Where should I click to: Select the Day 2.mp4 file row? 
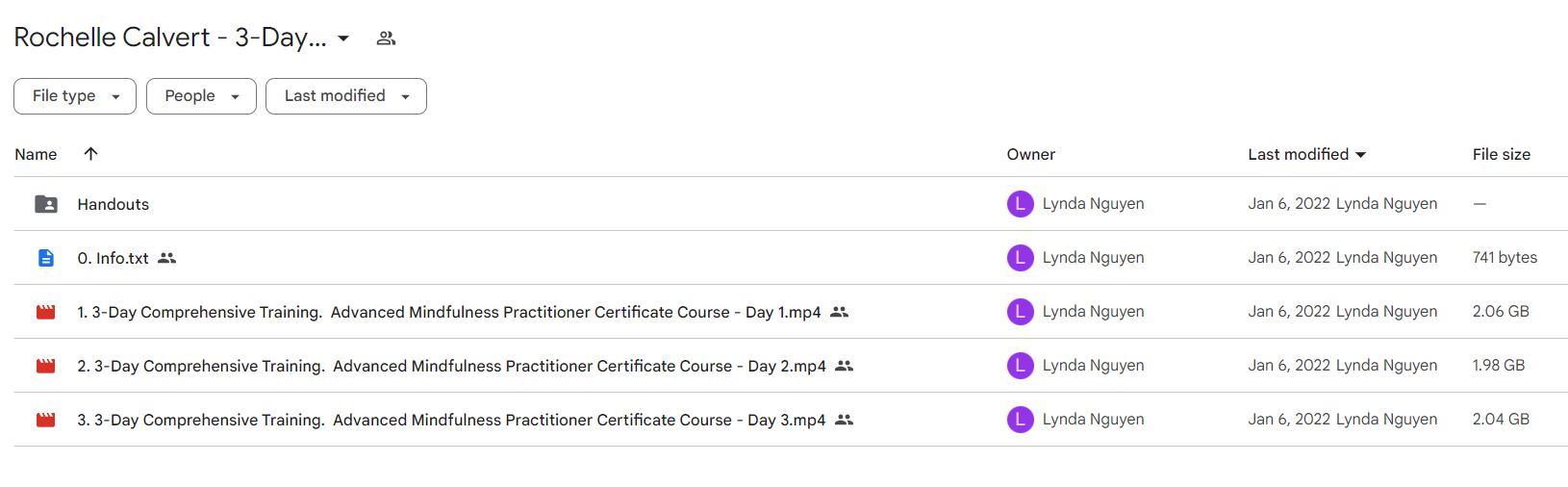pos(791,366)
